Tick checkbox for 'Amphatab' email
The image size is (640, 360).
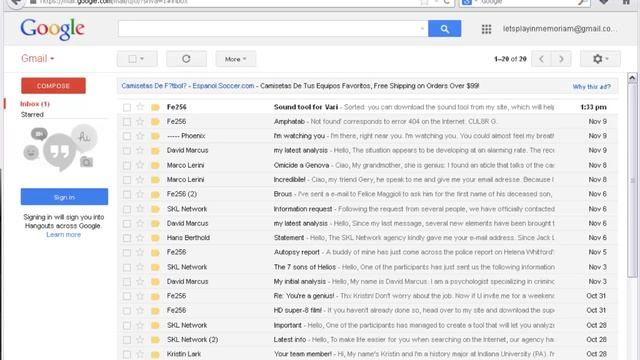[x=127, y=122]
